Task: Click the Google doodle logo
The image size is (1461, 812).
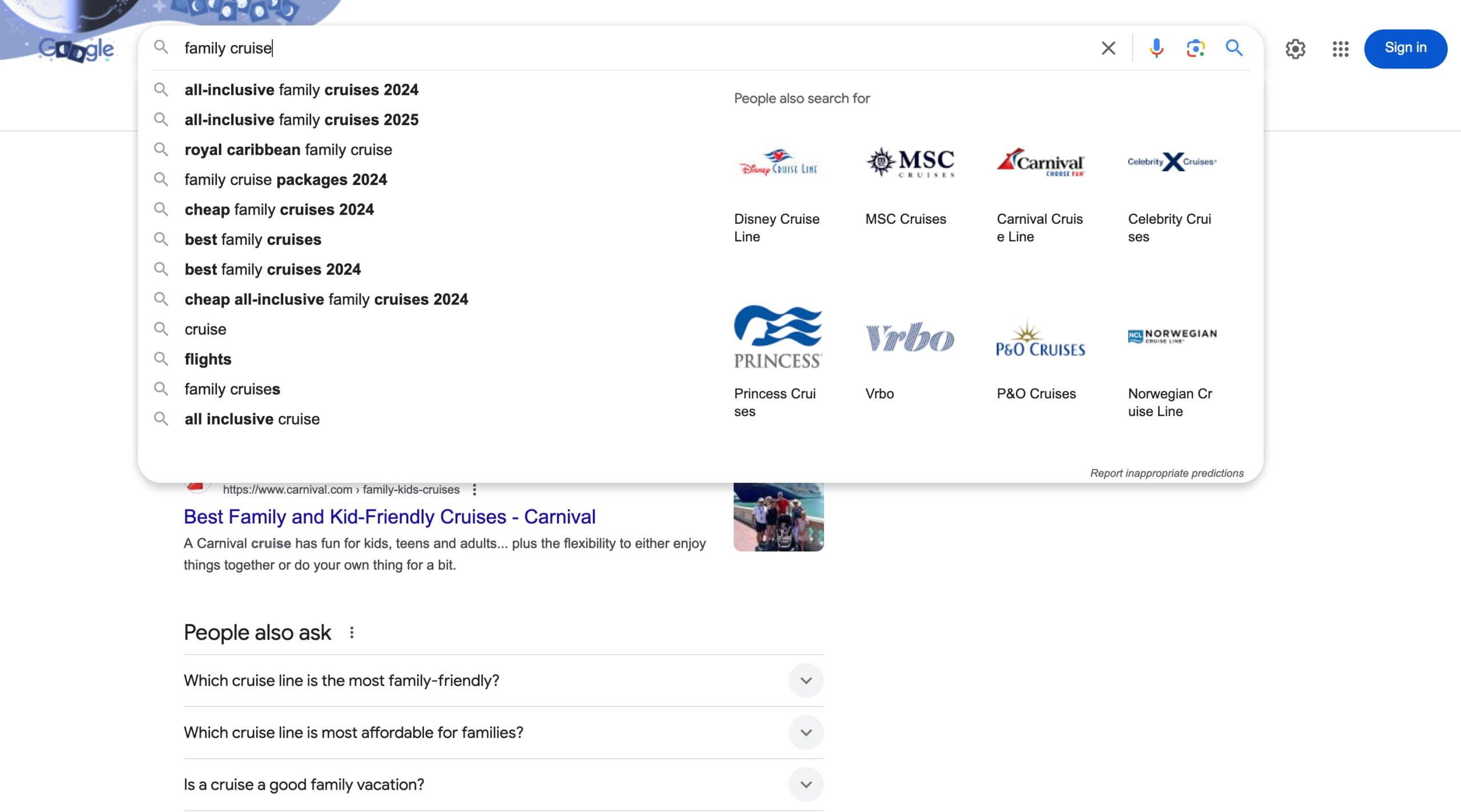Action: click(x=76, y=49)
